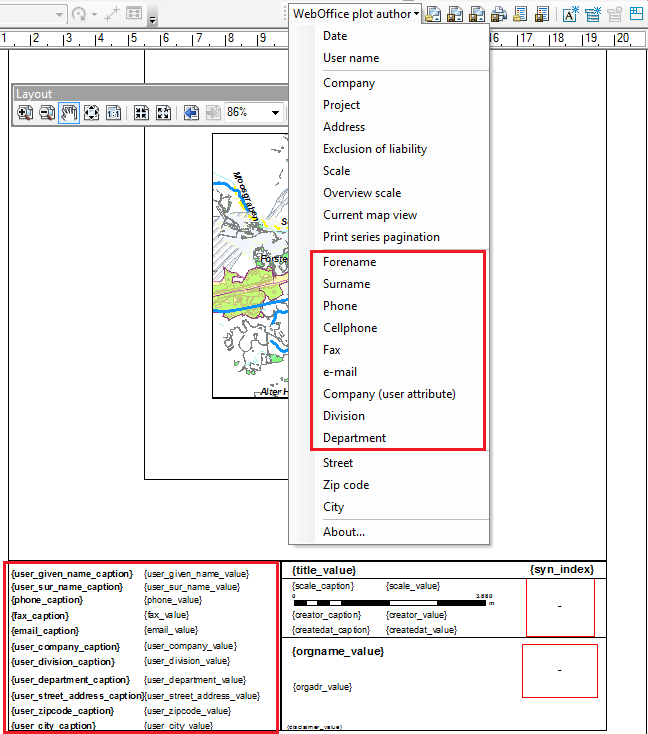Click the new text element 'A' icon

point(570,14)
